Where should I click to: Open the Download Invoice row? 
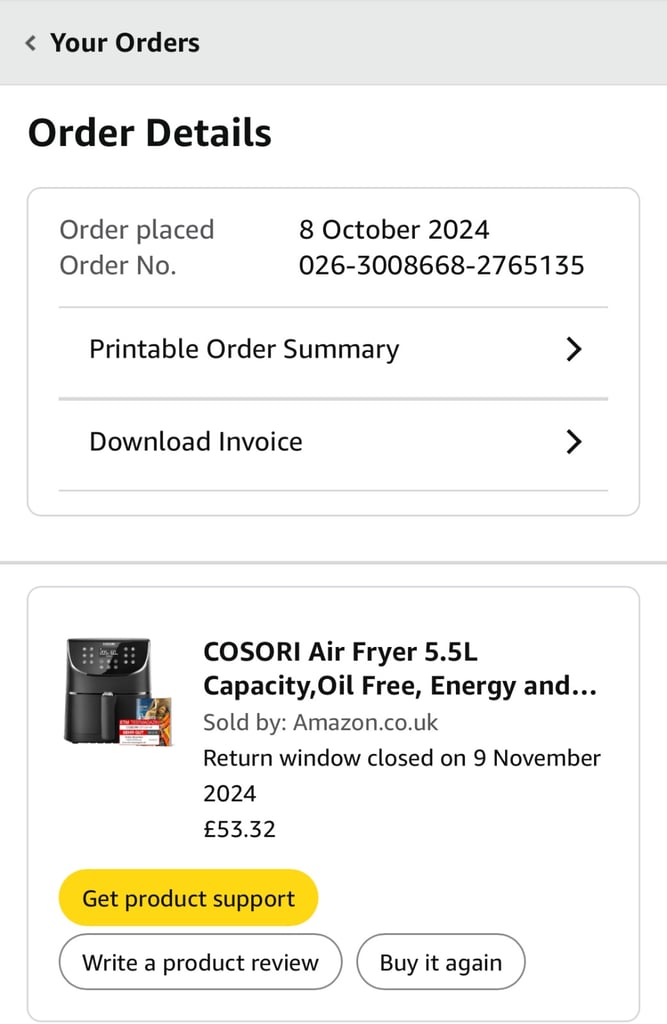[x=333, y=442]
